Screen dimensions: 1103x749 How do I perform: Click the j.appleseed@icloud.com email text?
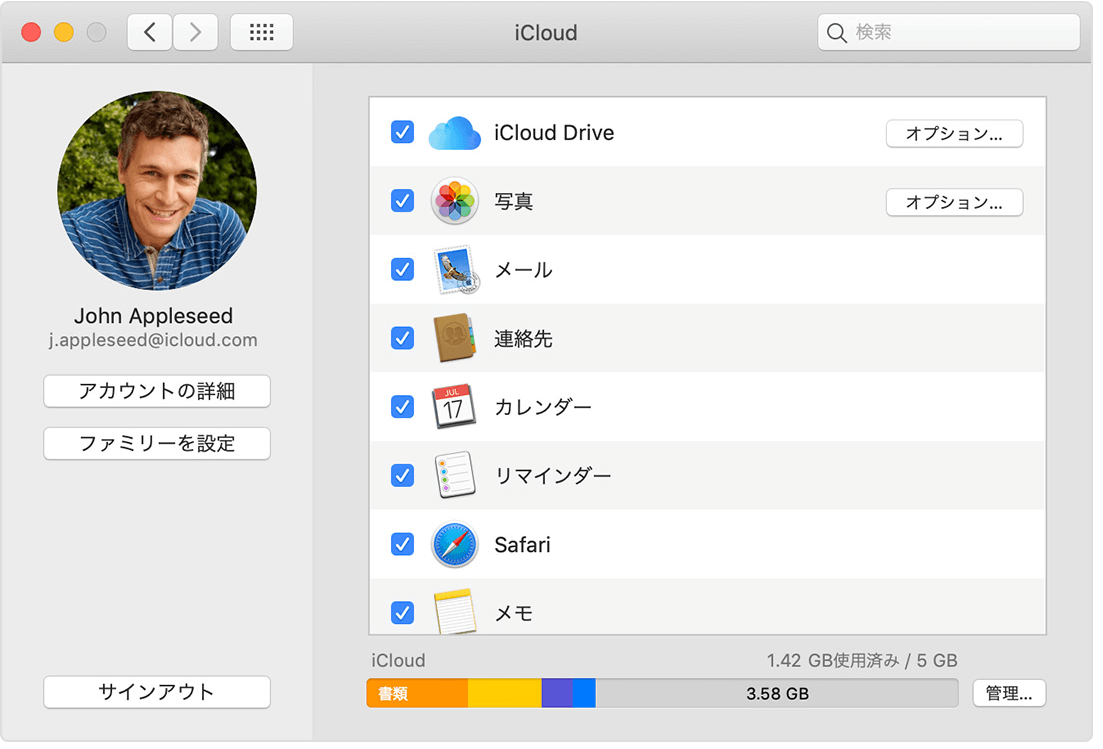point(153,340)
